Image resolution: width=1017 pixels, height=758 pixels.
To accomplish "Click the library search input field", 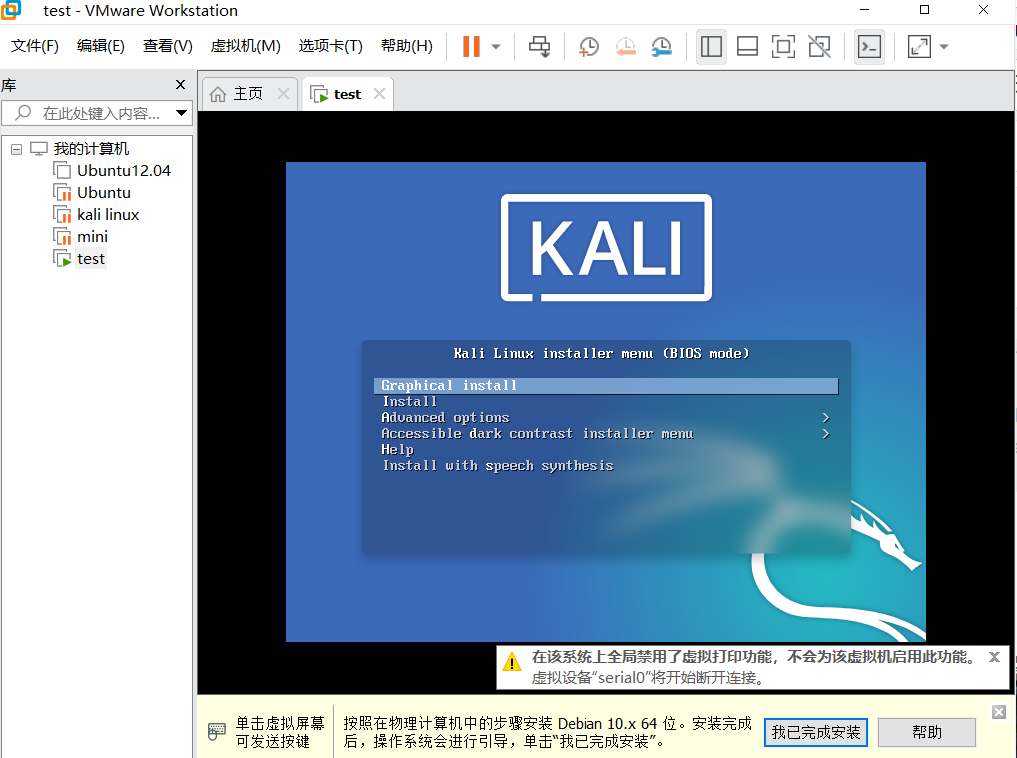I will point(97,113).
